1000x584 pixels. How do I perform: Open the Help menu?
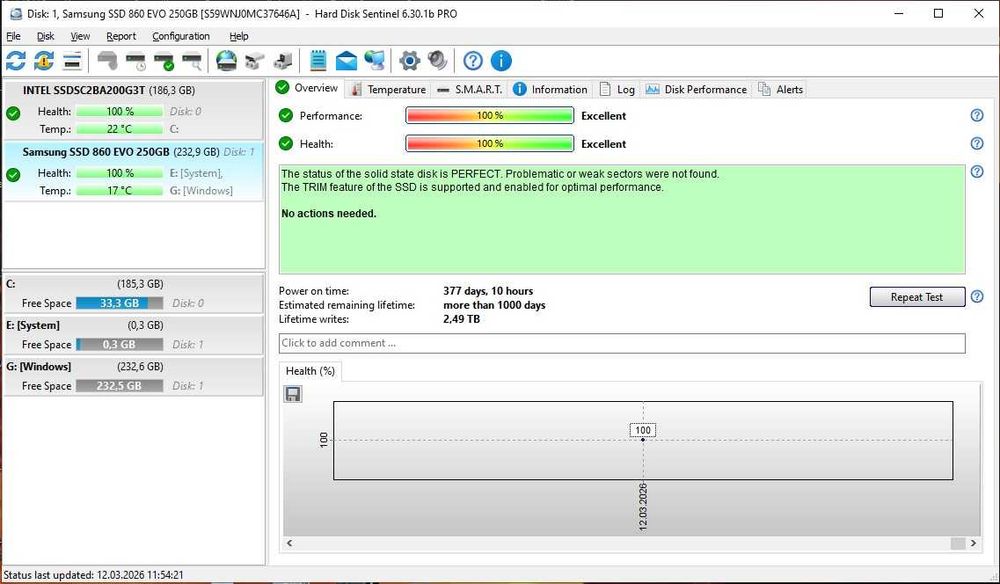pos(239,36)
